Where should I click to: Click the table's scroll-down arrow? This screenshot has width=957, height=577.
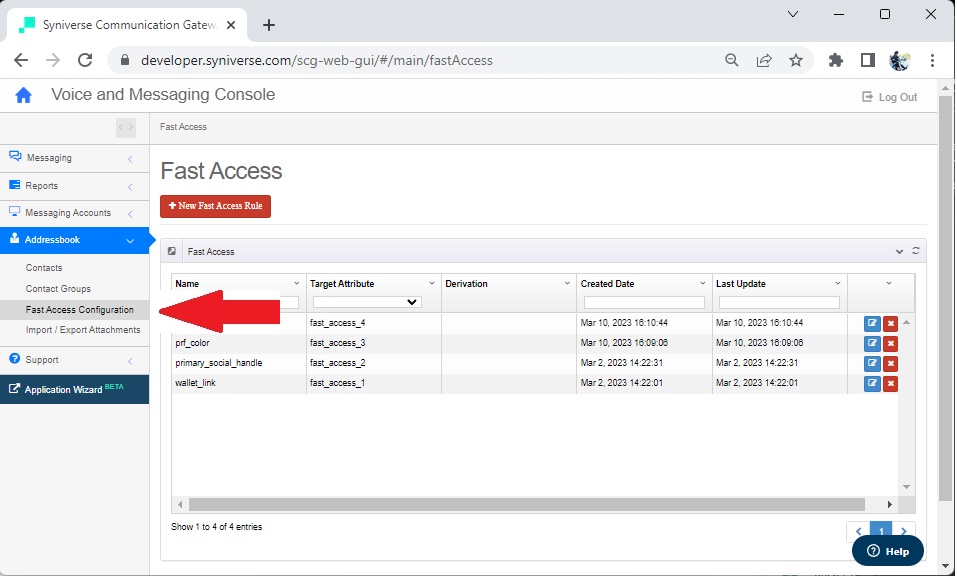(x=906, y=487)
